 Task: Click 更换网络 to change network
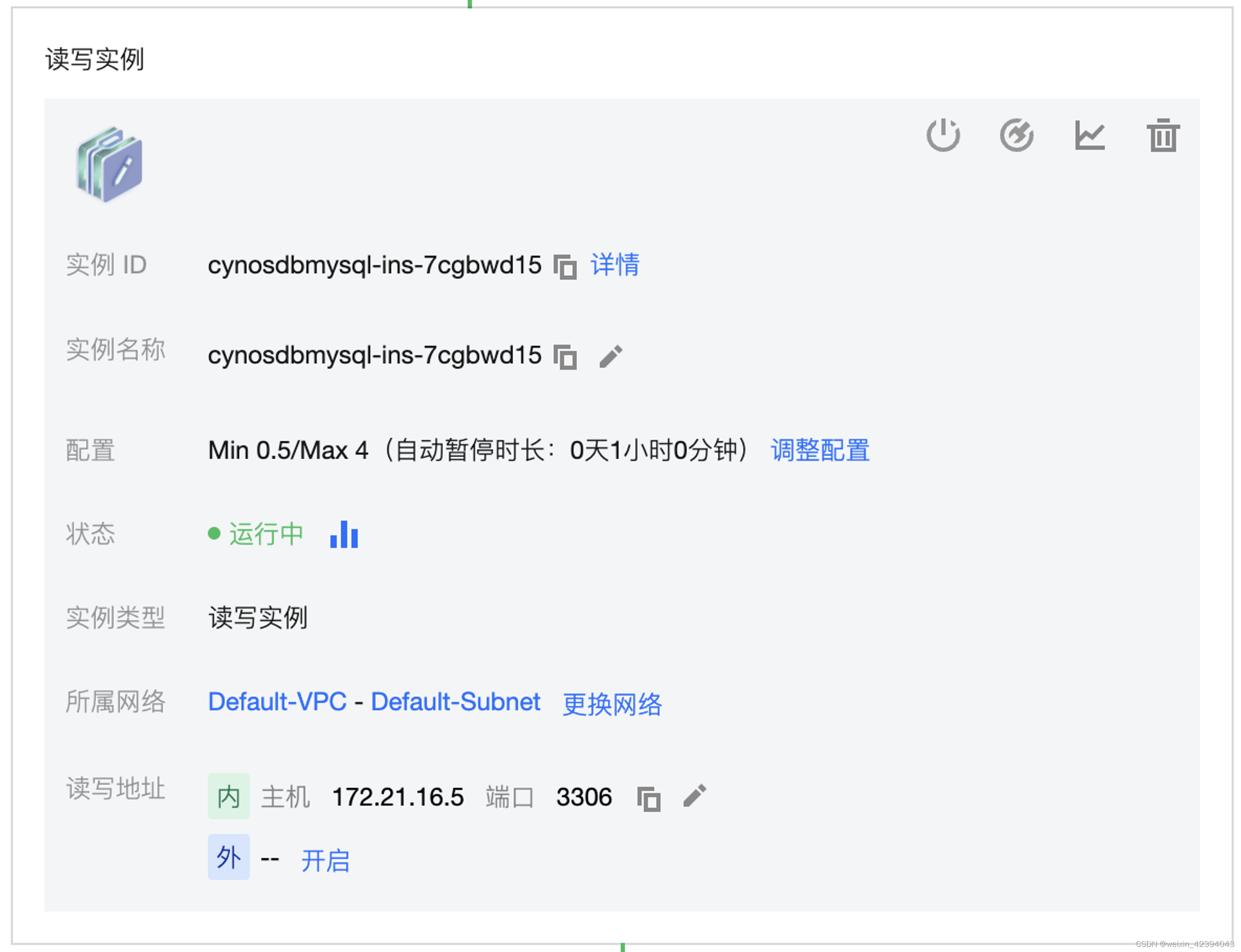612,704
